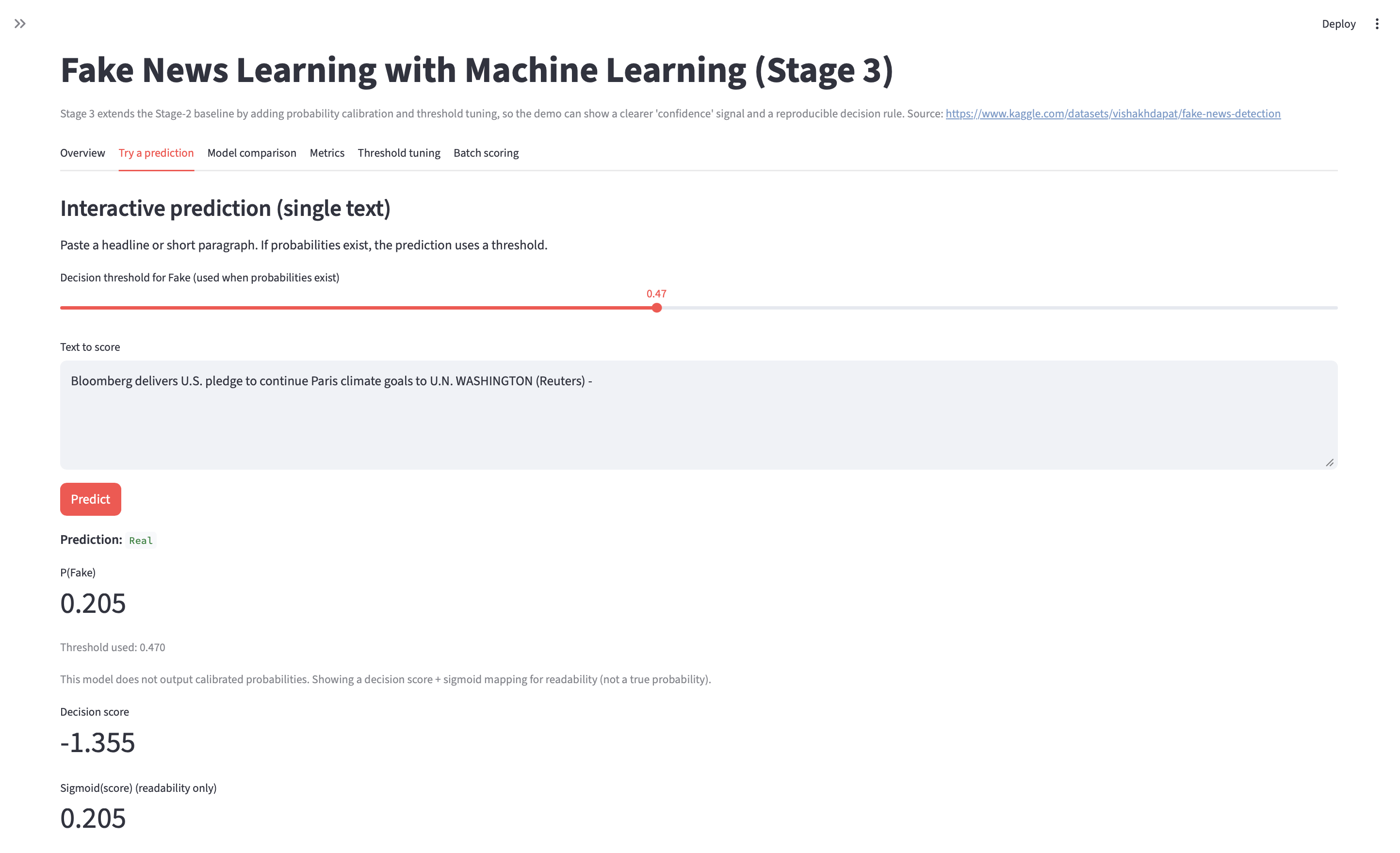Expand the sidebar using double-chevron icon
1400x853 pixels.
coord(21,23)
